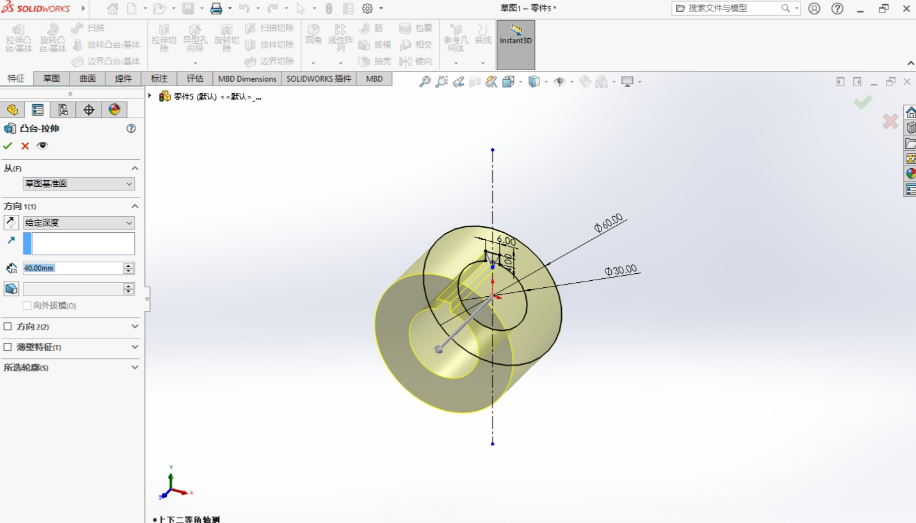Open the Display Style icon
916x523 pixels.
point(534,82)
